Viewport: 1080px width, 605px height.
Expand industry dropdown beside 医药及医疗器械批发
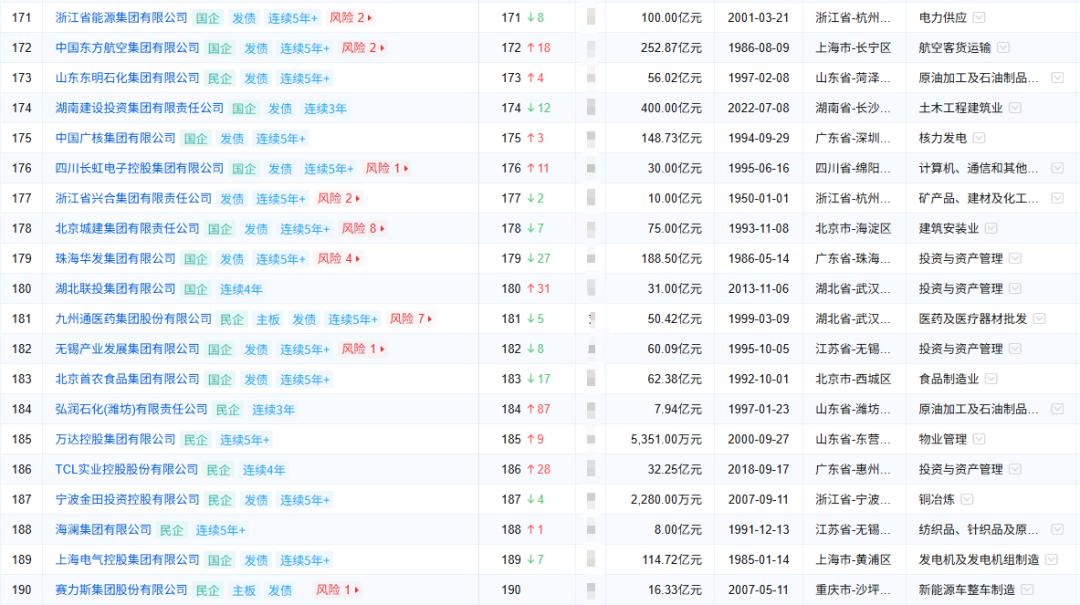point(1039,319)
